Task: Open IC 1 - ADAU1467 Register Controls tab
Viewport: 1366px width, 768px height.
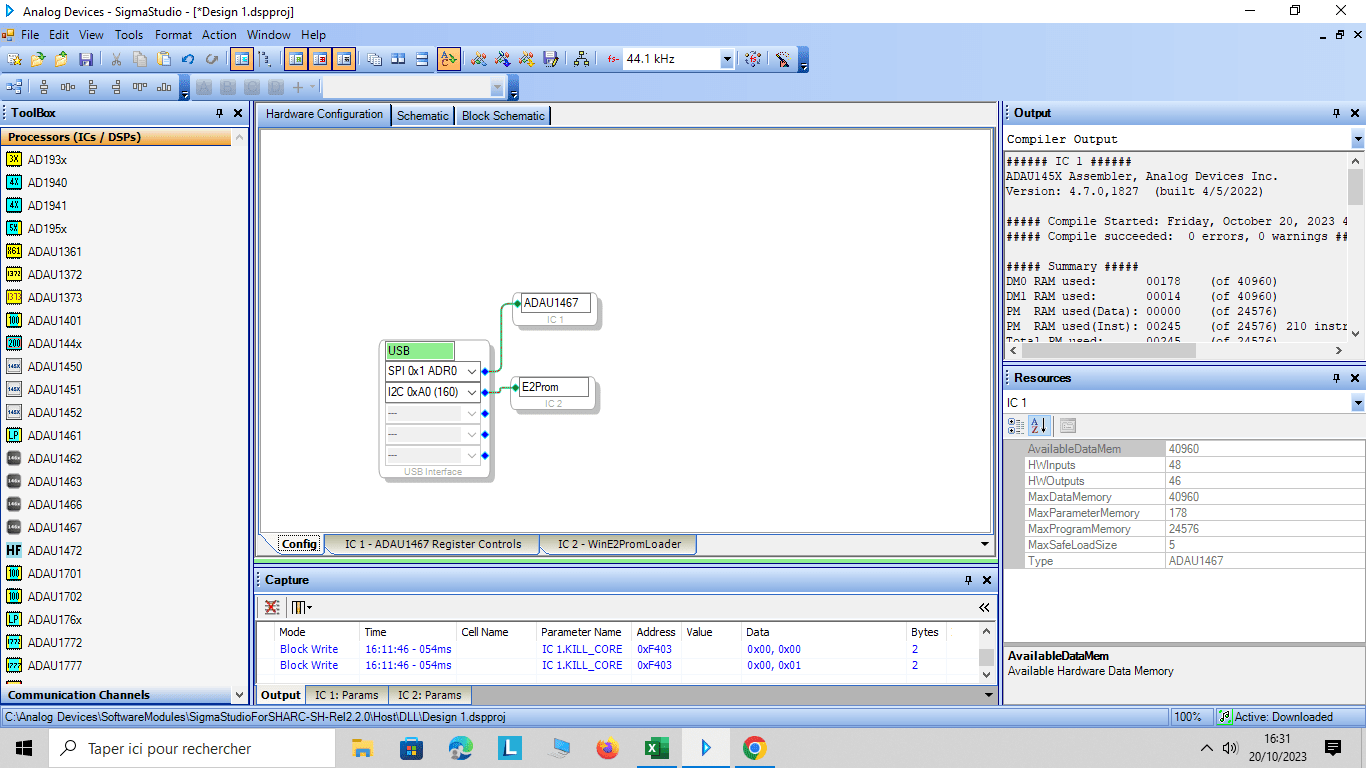Action: [433, 544]
